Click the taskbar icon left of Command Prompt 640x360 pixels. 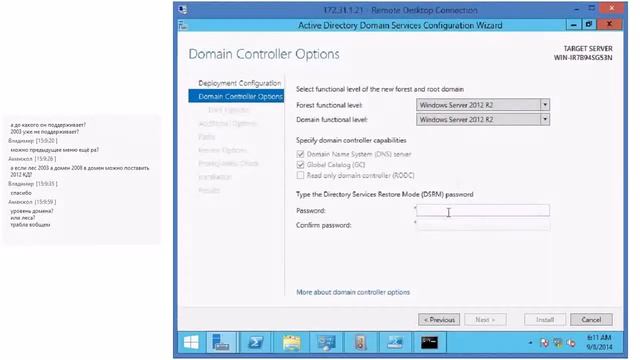pyautogui.click(x=395, y=342)
